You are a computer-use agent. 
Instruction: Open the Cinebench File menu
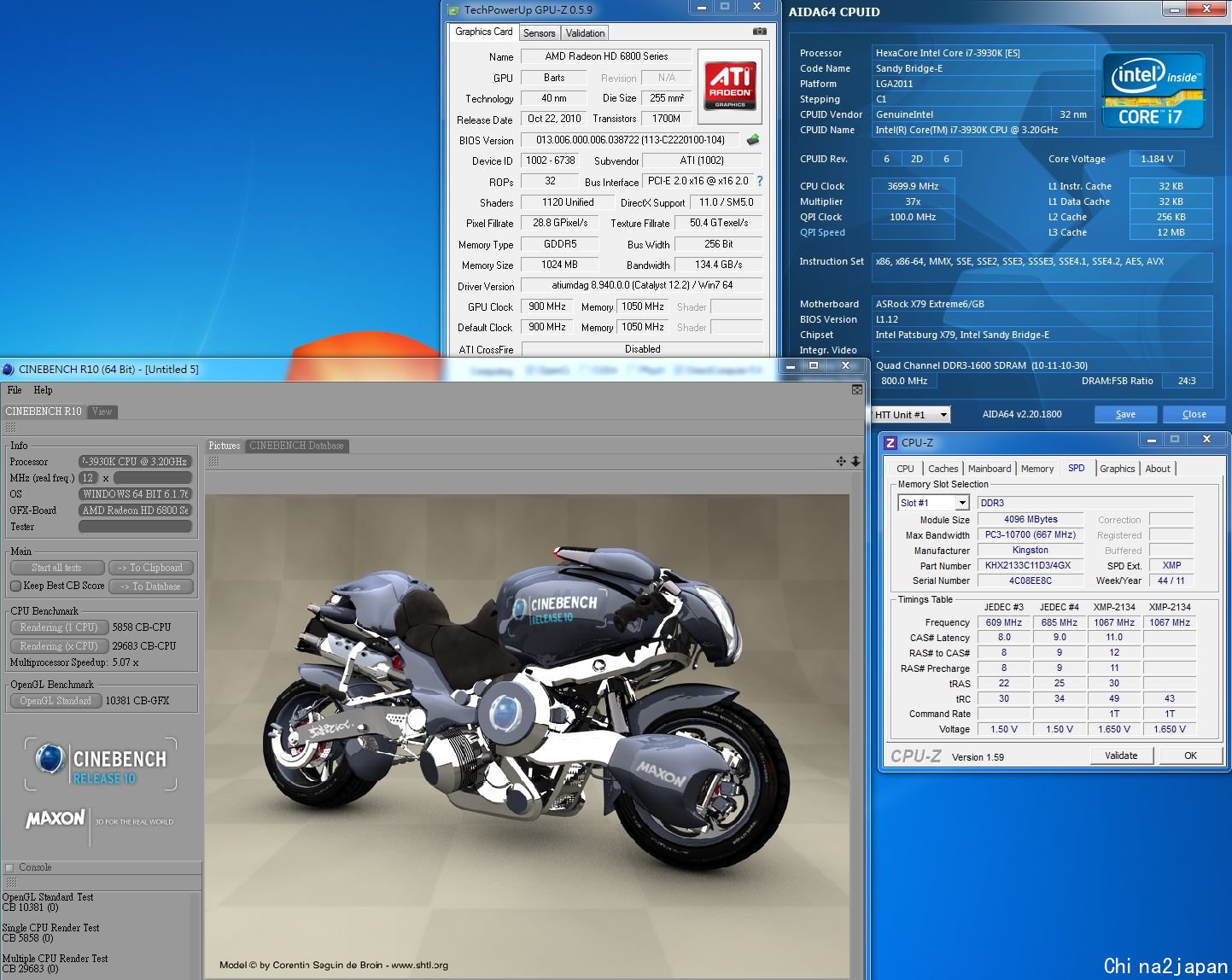tap(15, 390)
